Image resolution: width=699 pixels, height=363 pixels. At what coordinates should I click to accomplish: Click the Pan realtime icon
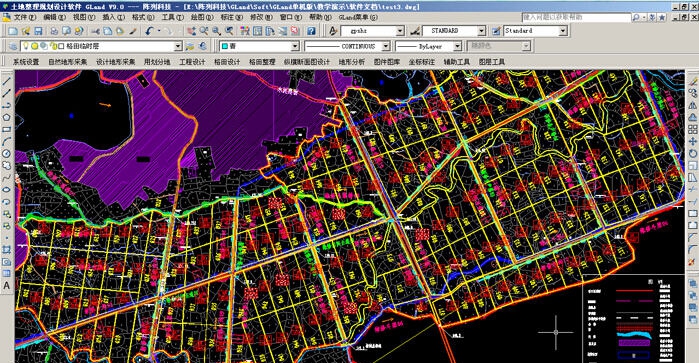tap(191, 31)
